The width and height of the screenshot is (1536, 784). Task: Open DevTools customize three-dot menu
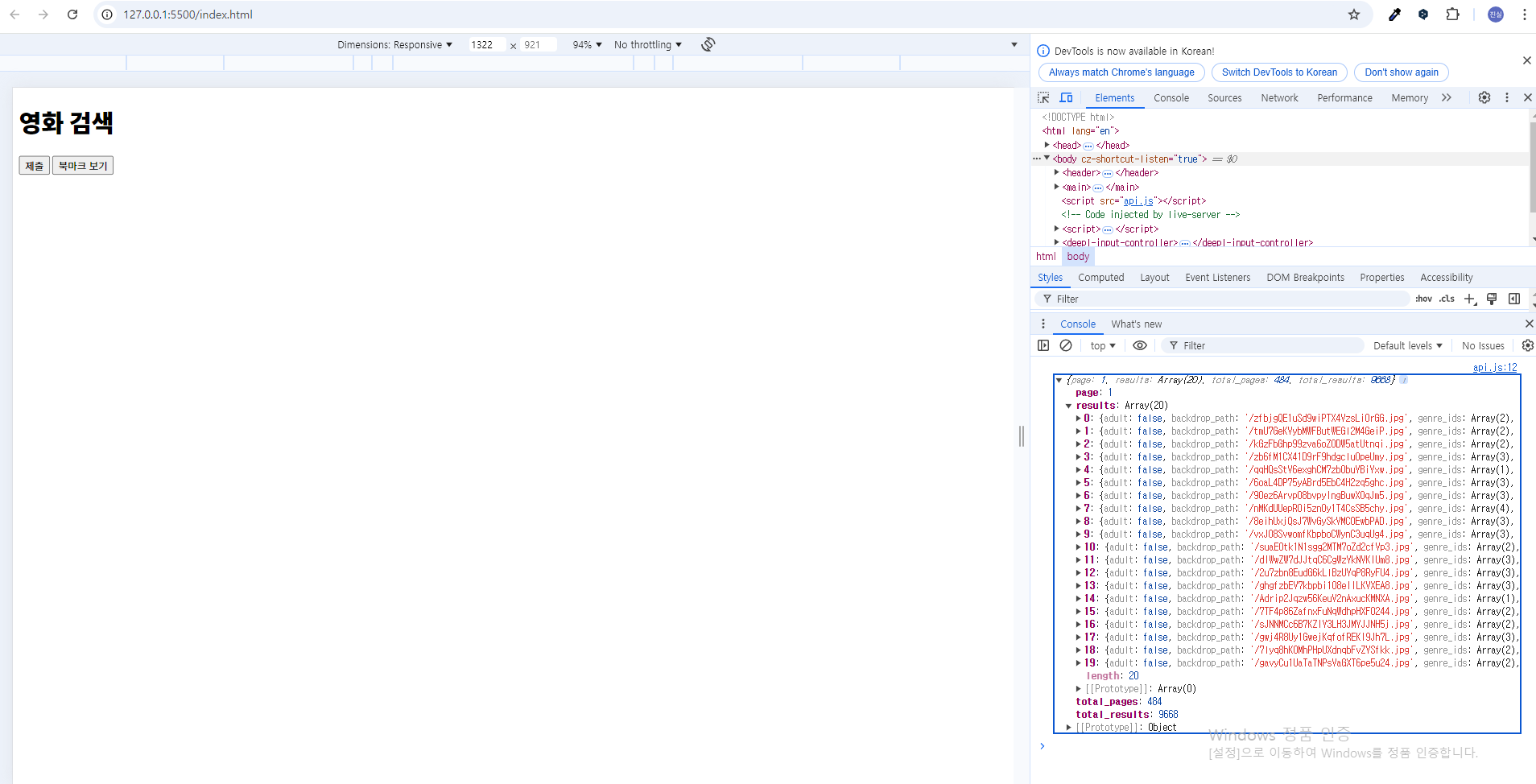1507,97
